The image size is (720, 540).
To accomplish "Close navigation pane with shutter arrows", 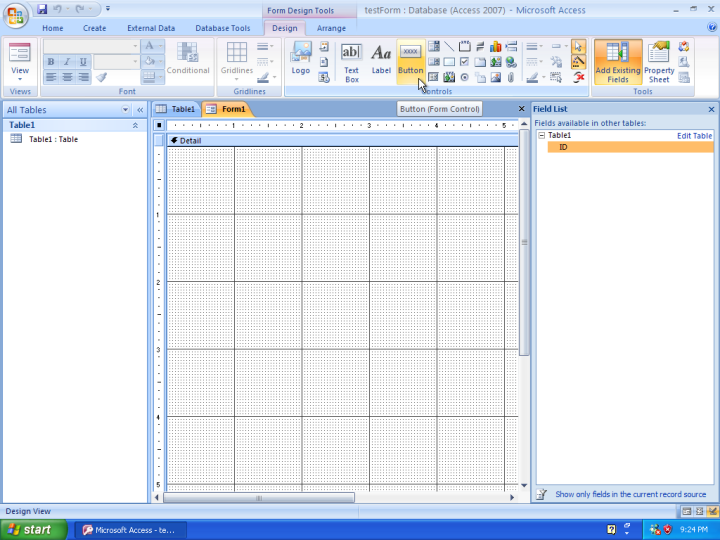I will (140, 110).
